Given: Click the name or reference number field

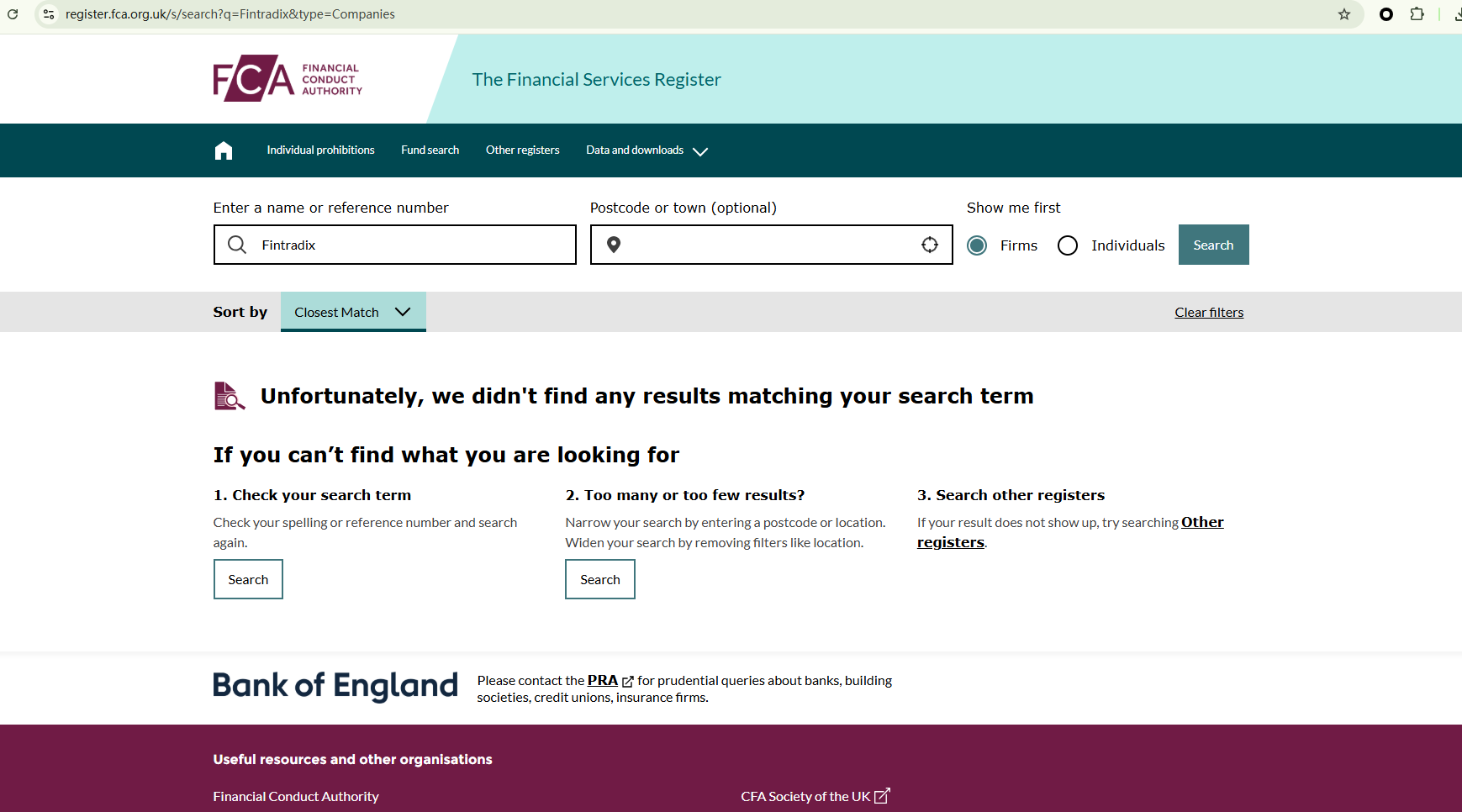Looking at the screenshot, I should (x=395, y=245).
